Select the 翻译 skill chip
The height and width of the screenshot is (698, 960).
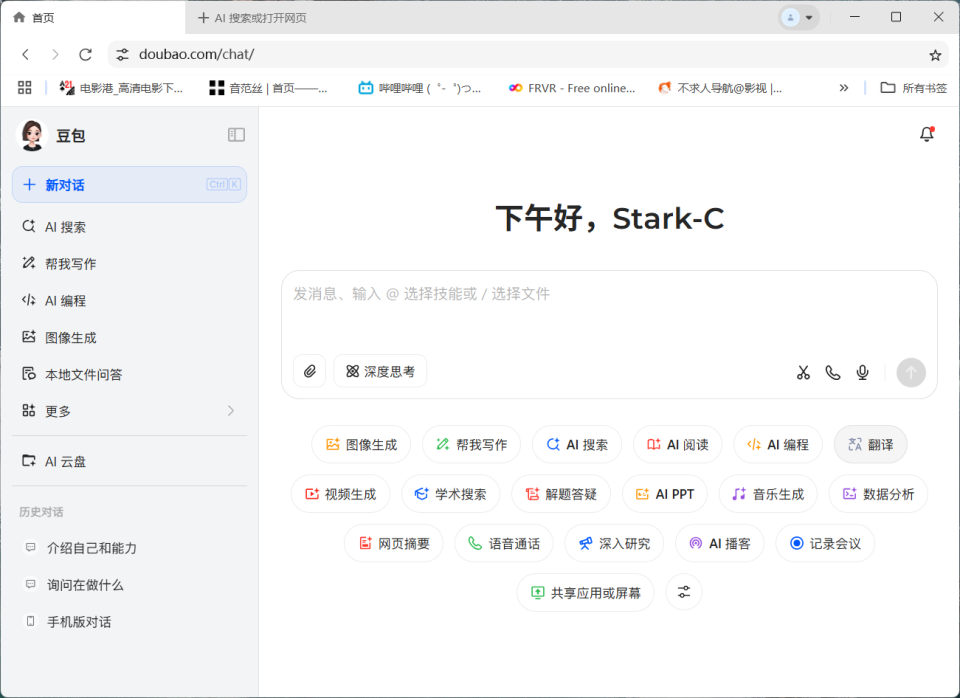(871, 445)
